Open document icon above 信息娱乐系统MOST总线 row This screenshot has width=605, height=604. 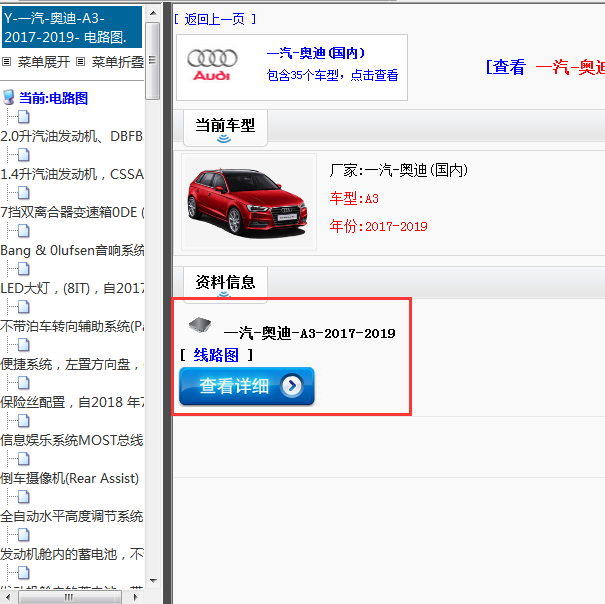coord(24,421)
